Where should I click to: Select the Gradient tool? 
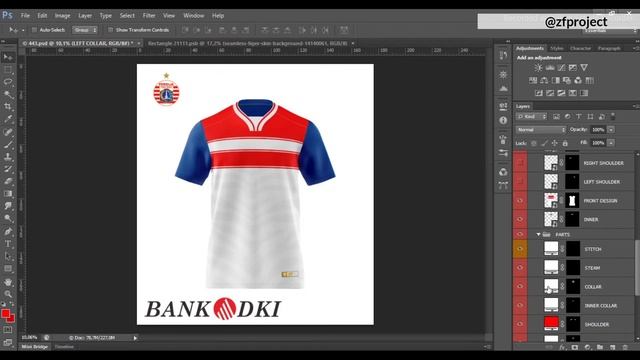point(8,194)
